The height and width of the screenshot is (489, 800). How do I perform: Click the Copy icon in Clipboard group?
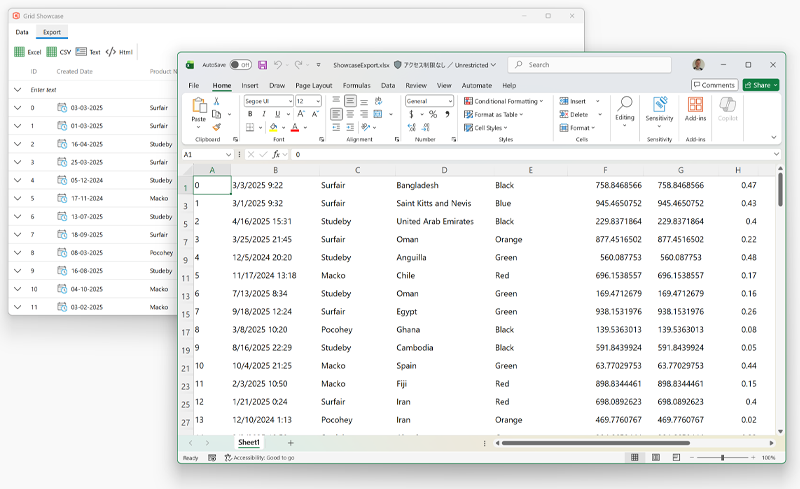[x=216, y=114]
